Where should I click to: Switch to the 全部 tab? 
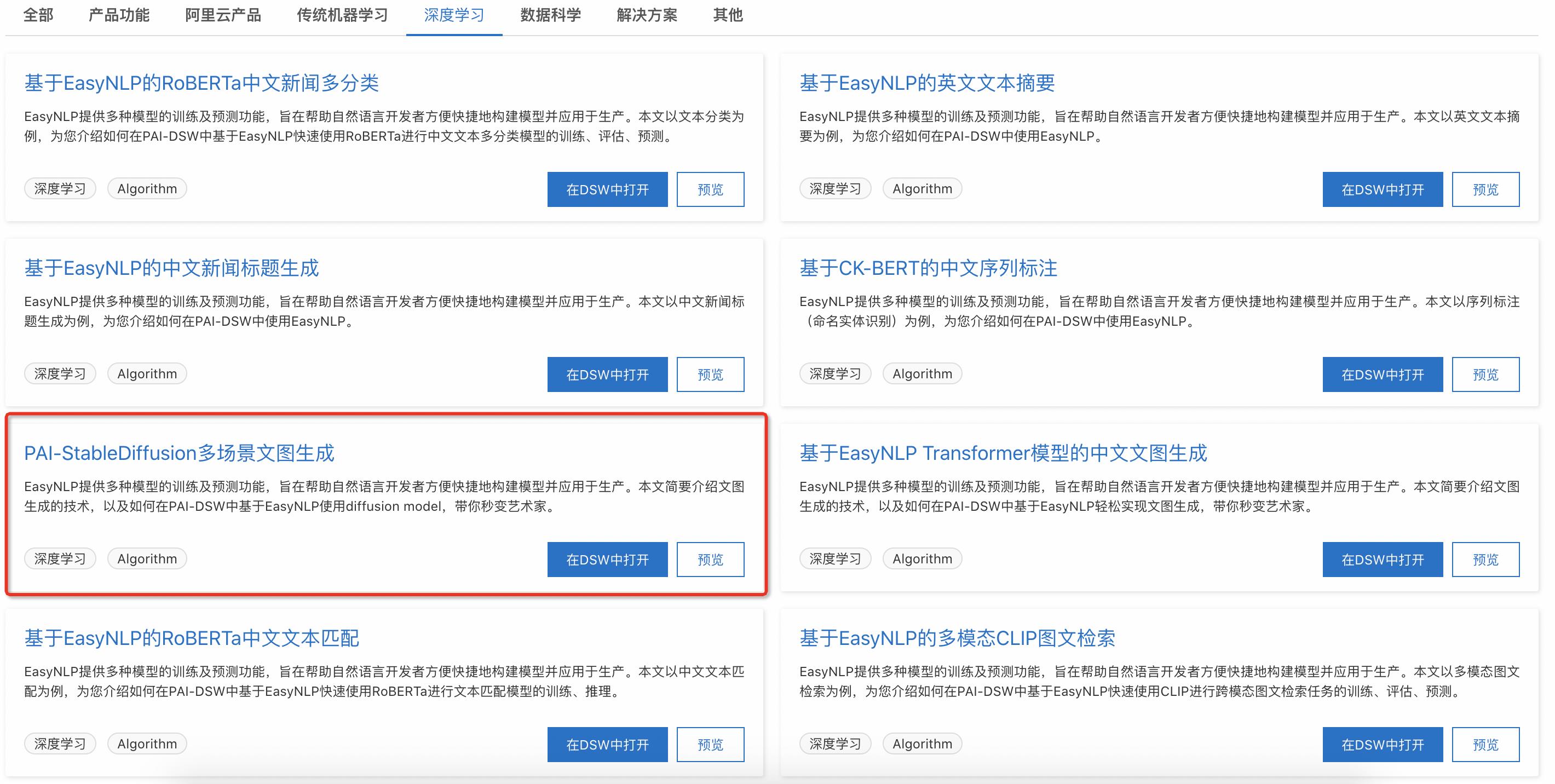[38, 15]
